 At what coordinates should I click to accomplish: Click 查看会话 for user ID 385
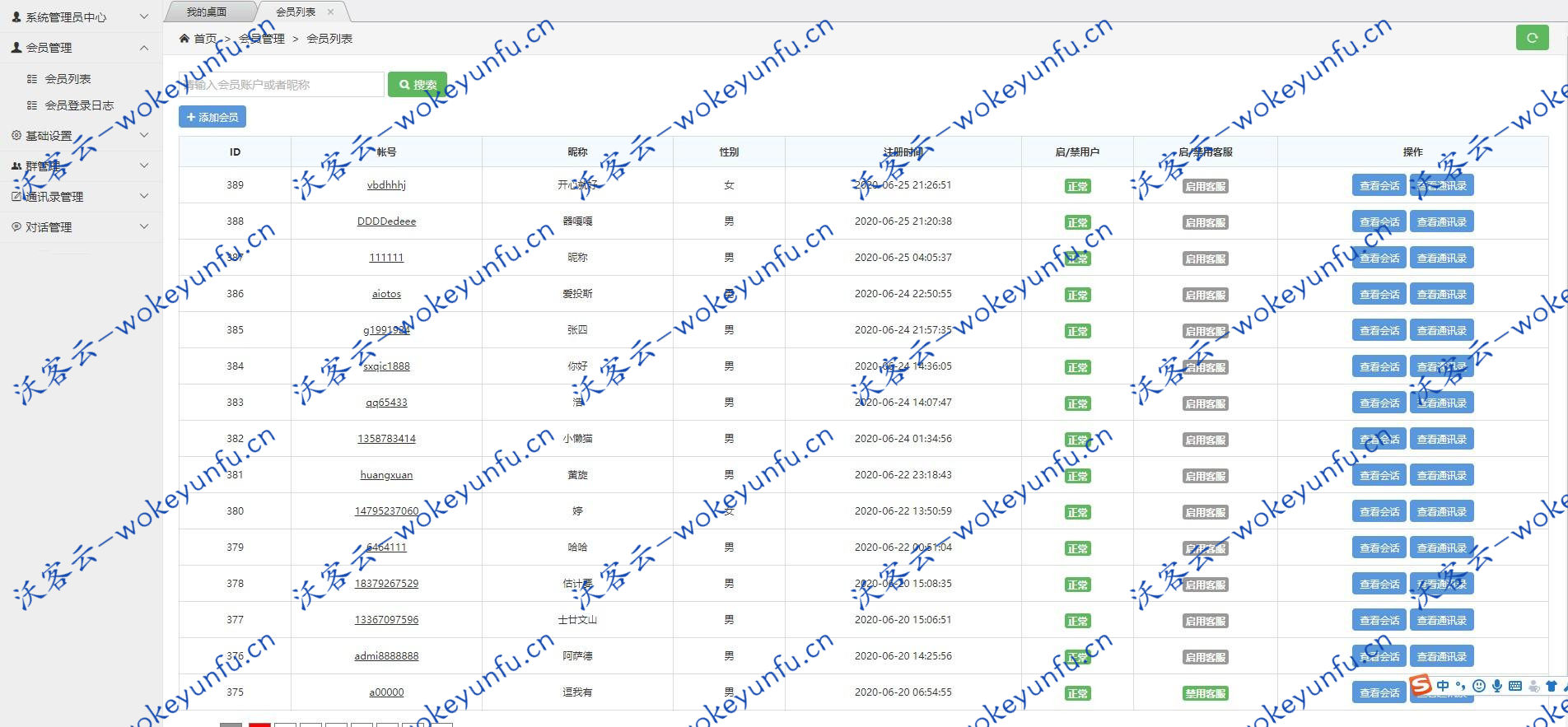point(1379,330)
